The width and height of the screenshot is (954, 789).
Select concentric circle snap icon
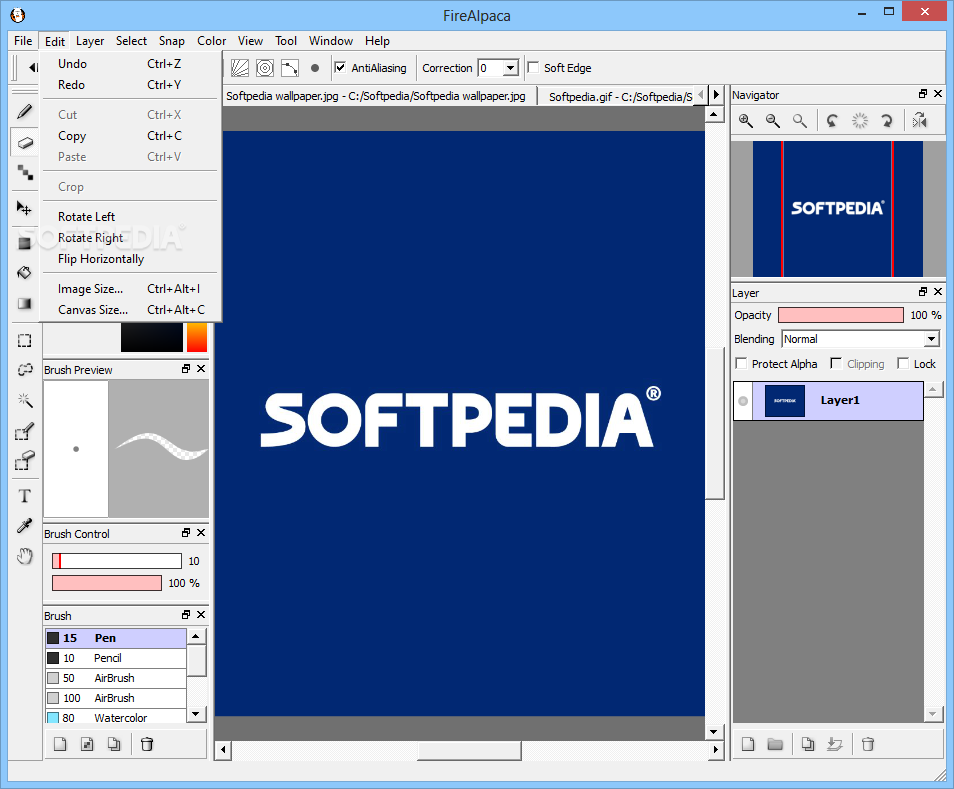(x=265, y=68)
